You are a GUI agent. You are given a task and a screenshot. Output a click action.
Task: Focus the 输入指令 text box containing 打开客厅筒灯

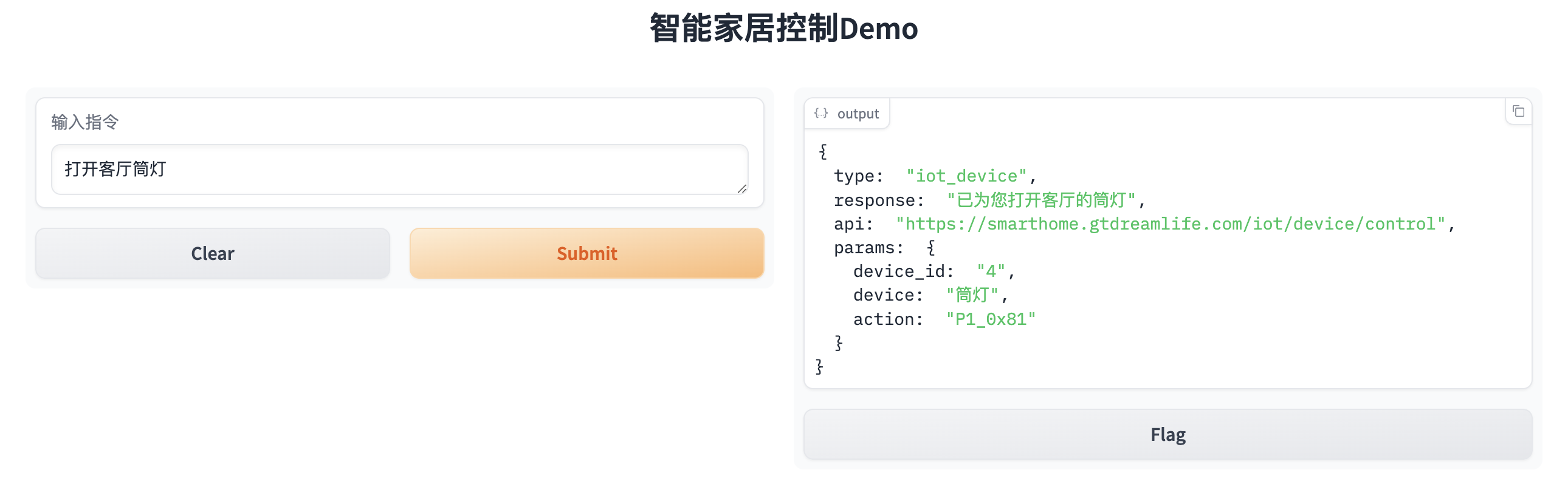399,169
